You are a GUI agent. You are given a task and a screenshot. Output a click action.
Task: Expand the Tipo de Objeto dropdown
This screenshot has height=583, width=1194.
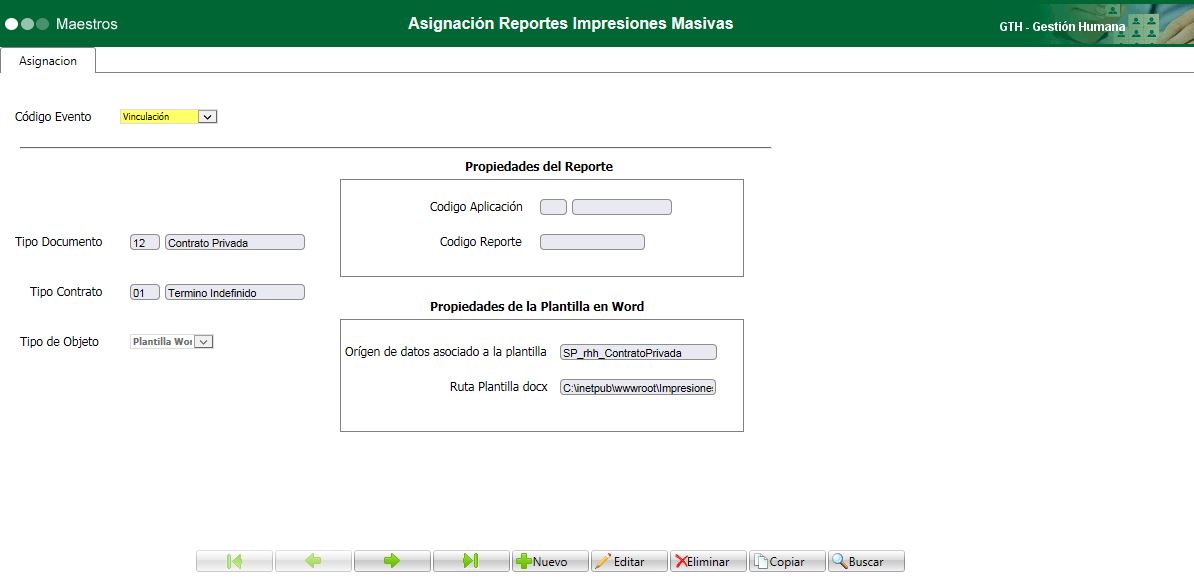[x=204, y=342]
